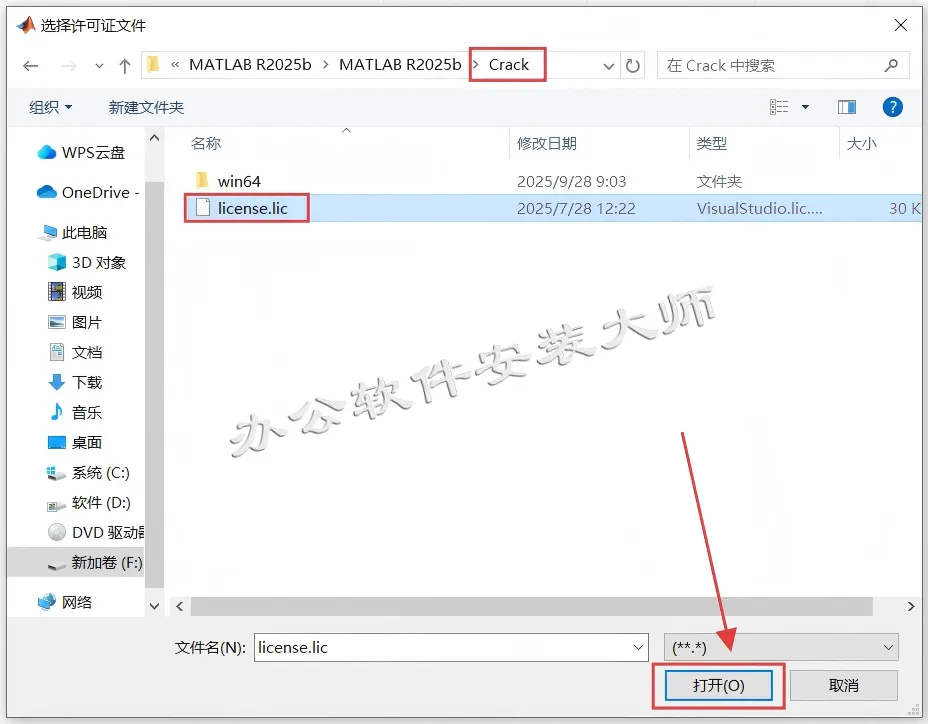Click the 桌面 desktop icon
Viewport: 928px width, 724px height.
pyautogui.click(x=57, y=442)
